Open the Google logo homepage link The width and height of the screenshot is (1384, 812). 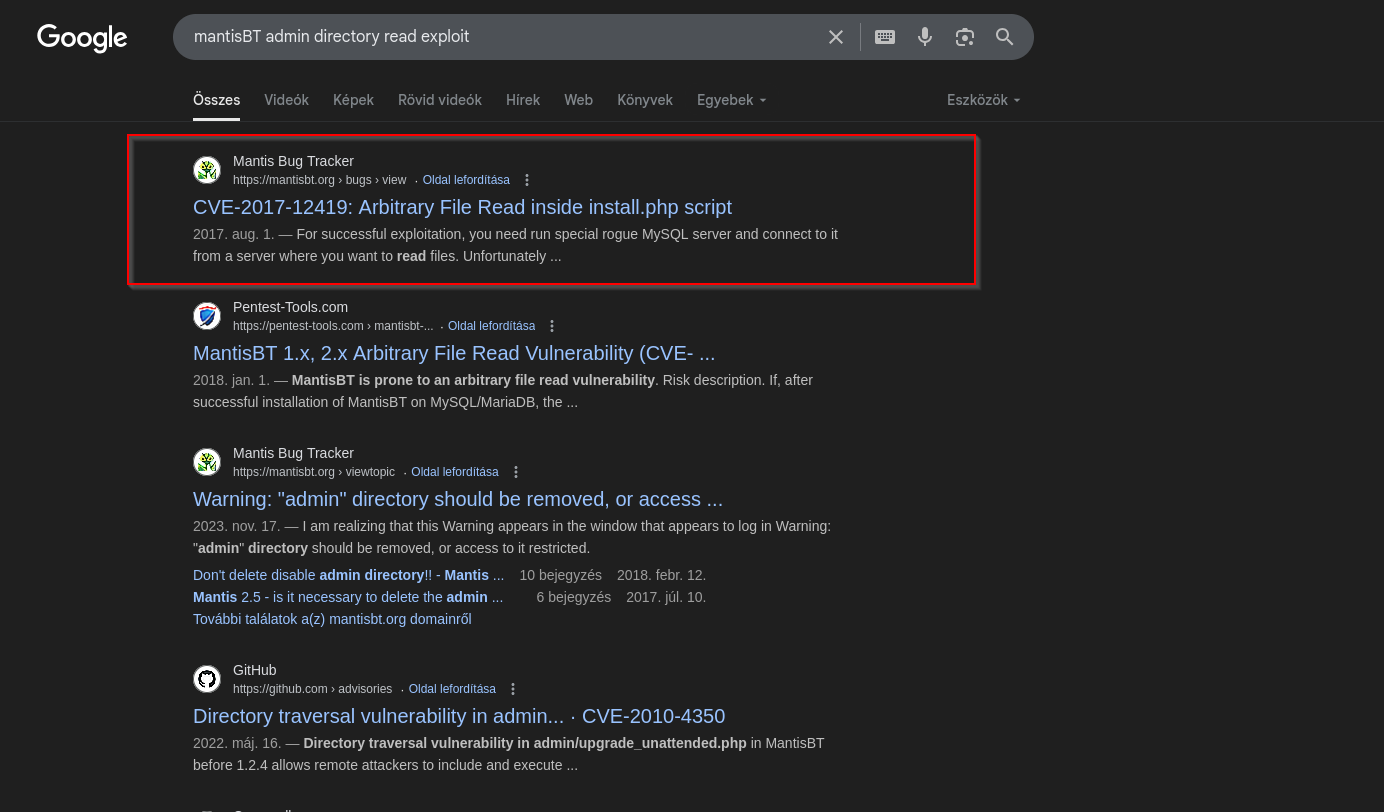[82, 38]
